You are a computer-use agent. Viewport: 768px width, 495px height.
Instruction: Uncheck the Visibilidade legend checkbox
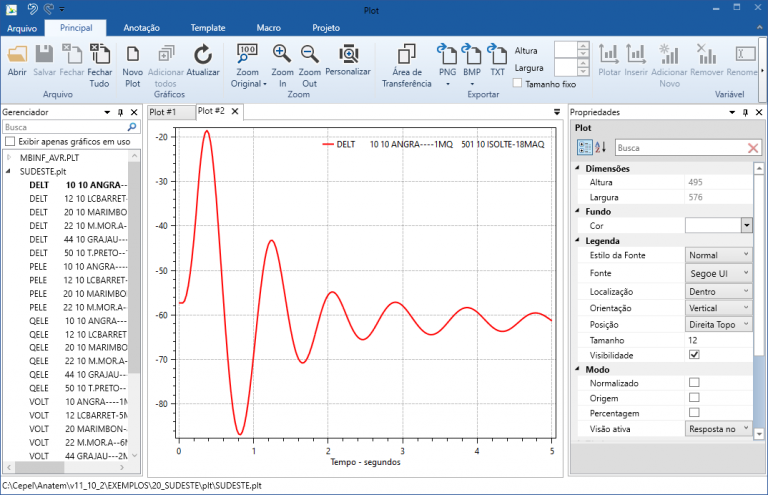click(694, 355)
